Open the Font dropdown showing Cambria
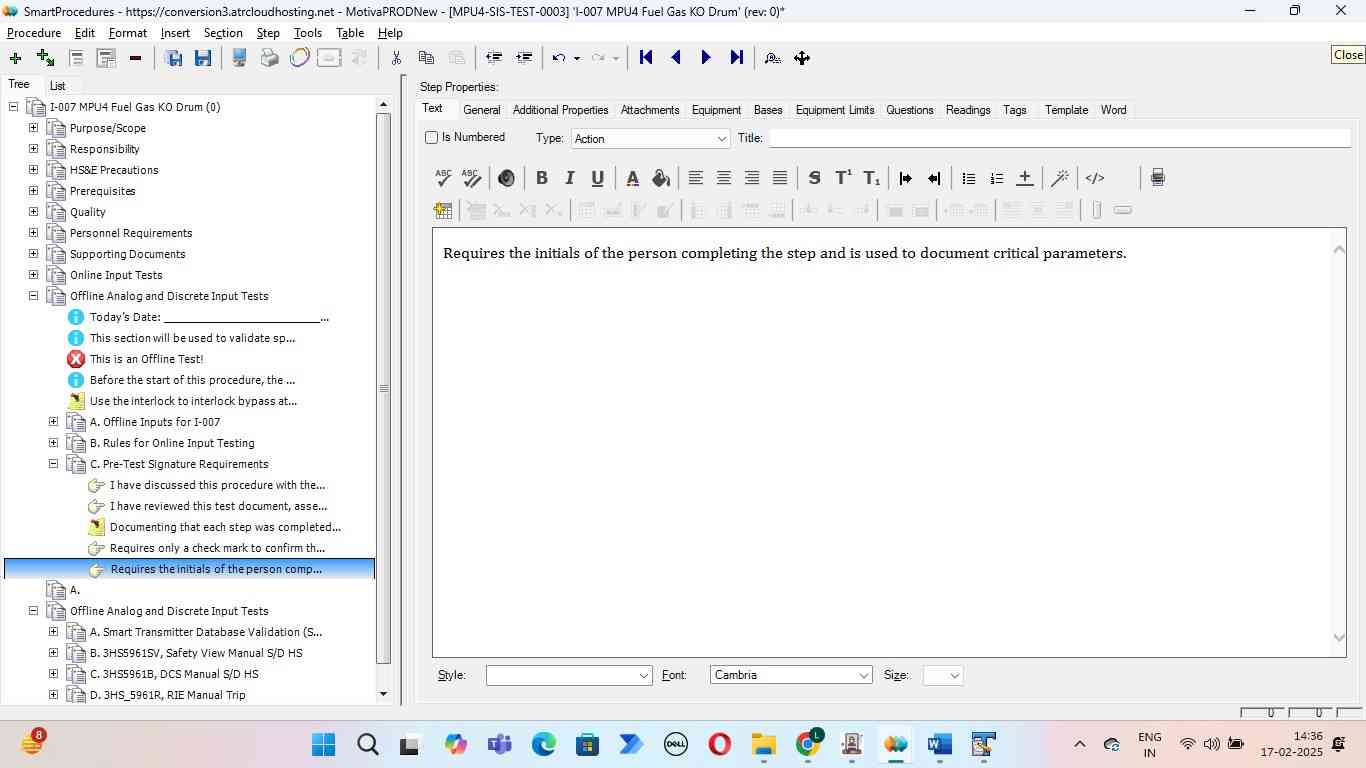Viewport: 1366px width, 768px height. tap(790, 675)
